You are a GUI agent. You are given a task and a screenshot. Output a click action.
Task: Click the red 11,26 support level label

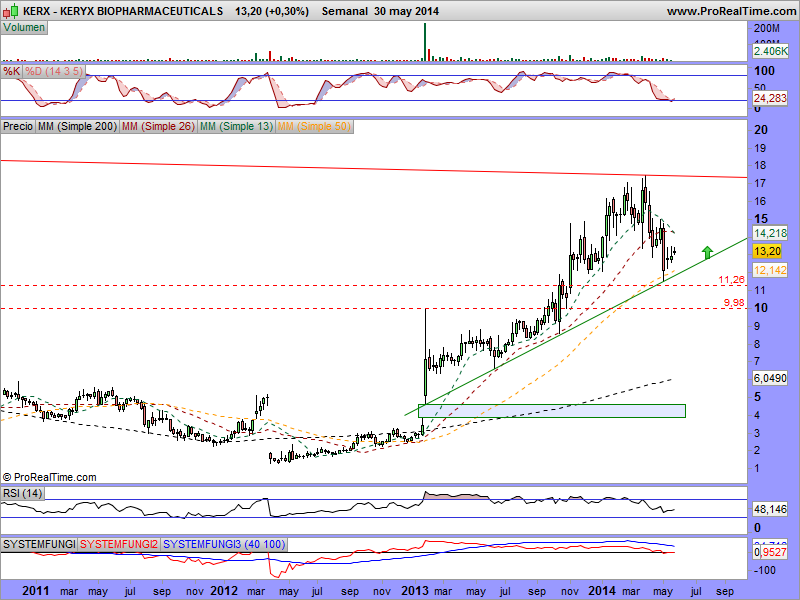[732, 280]
